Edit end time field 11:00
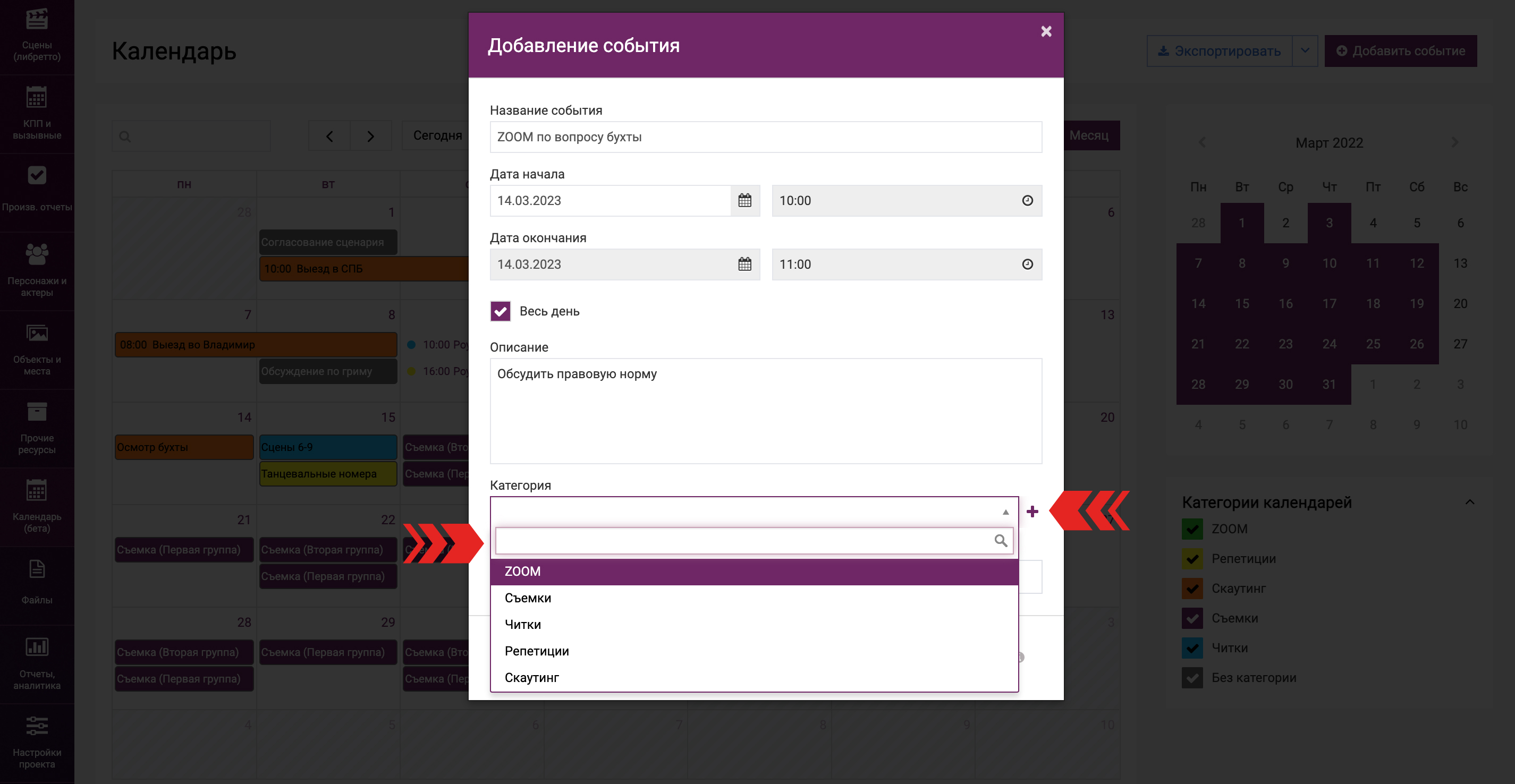1515x784 pixels. (x=907, y=265)
